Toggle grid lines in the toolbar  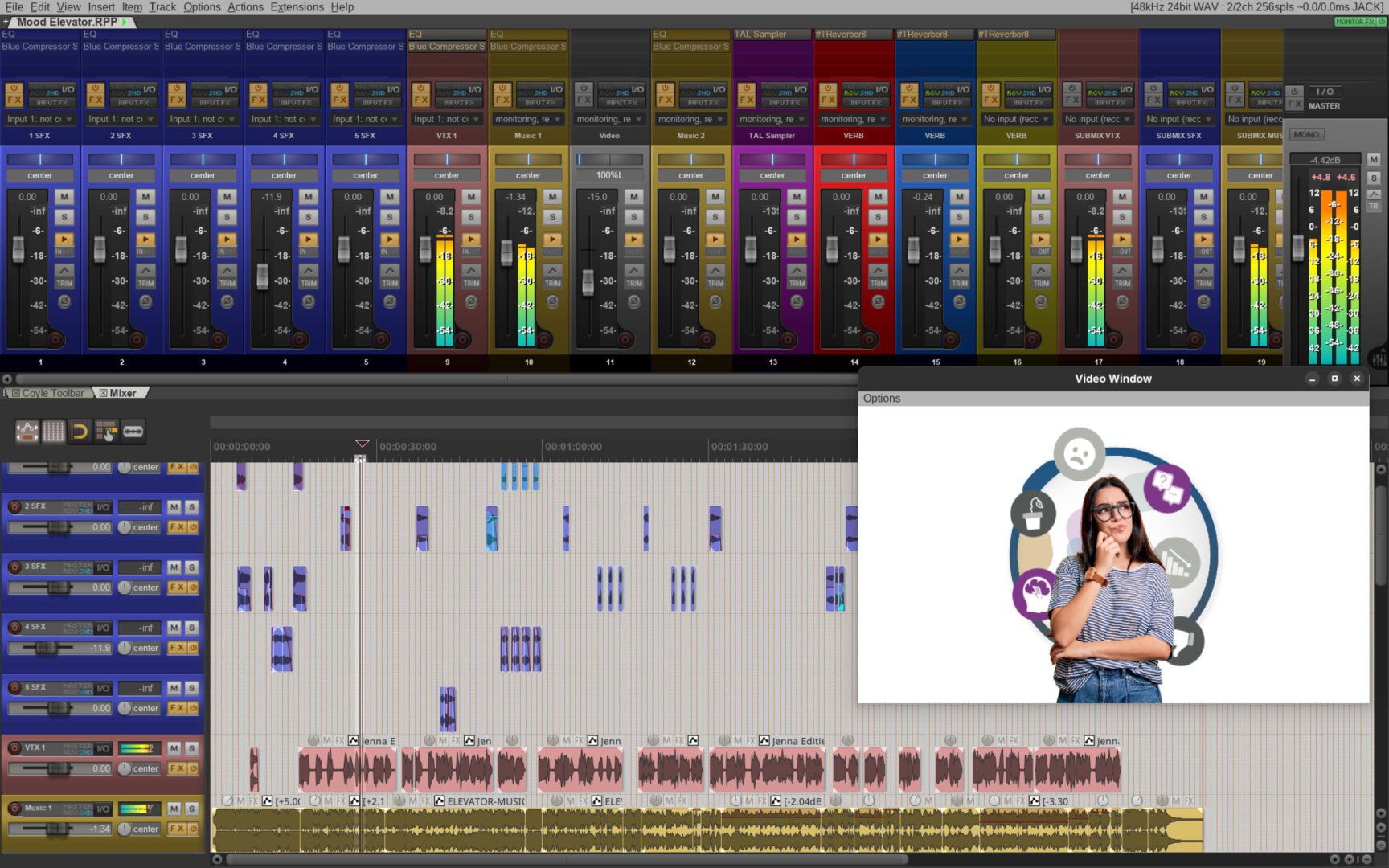click(x=53, y=432)
